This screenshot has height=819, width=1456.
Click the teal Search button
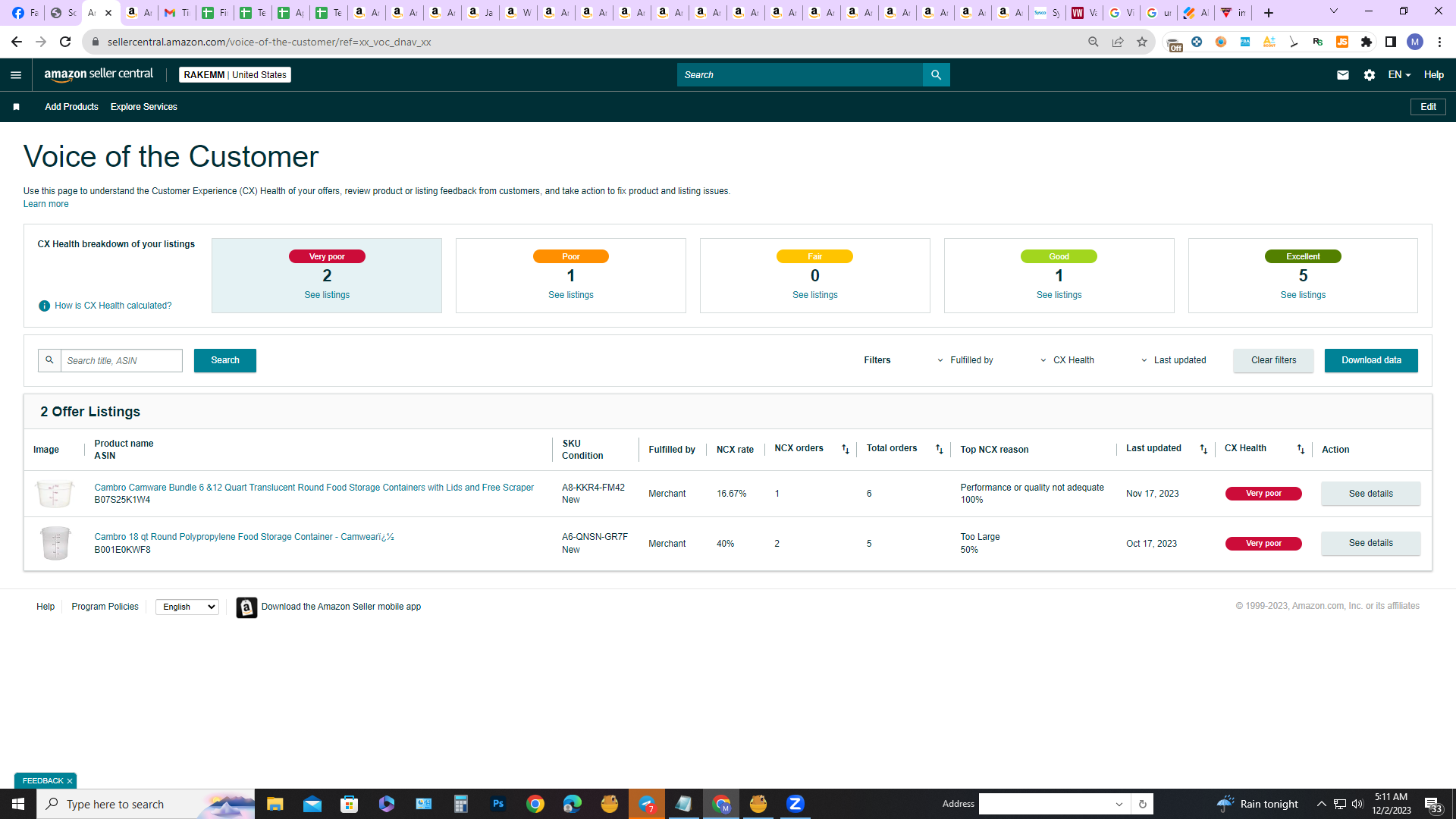click(225, 360)
